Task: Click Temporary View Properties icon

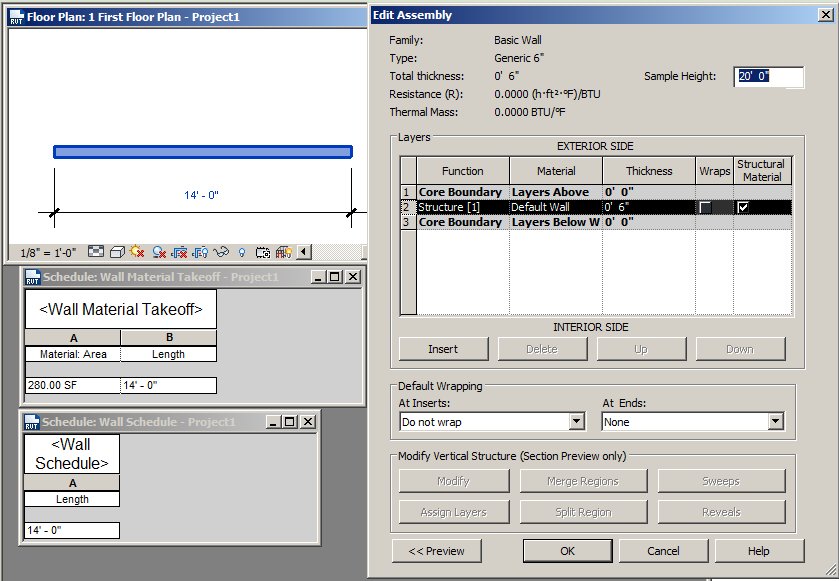Action: point(263,253)
